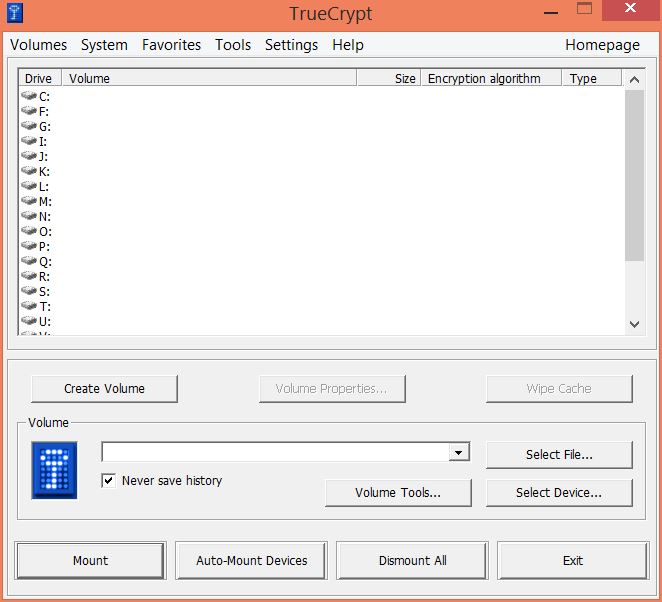Uncheck Never save history checkbox
Viewport: 662px width, 602px height.
coord(109,480)
